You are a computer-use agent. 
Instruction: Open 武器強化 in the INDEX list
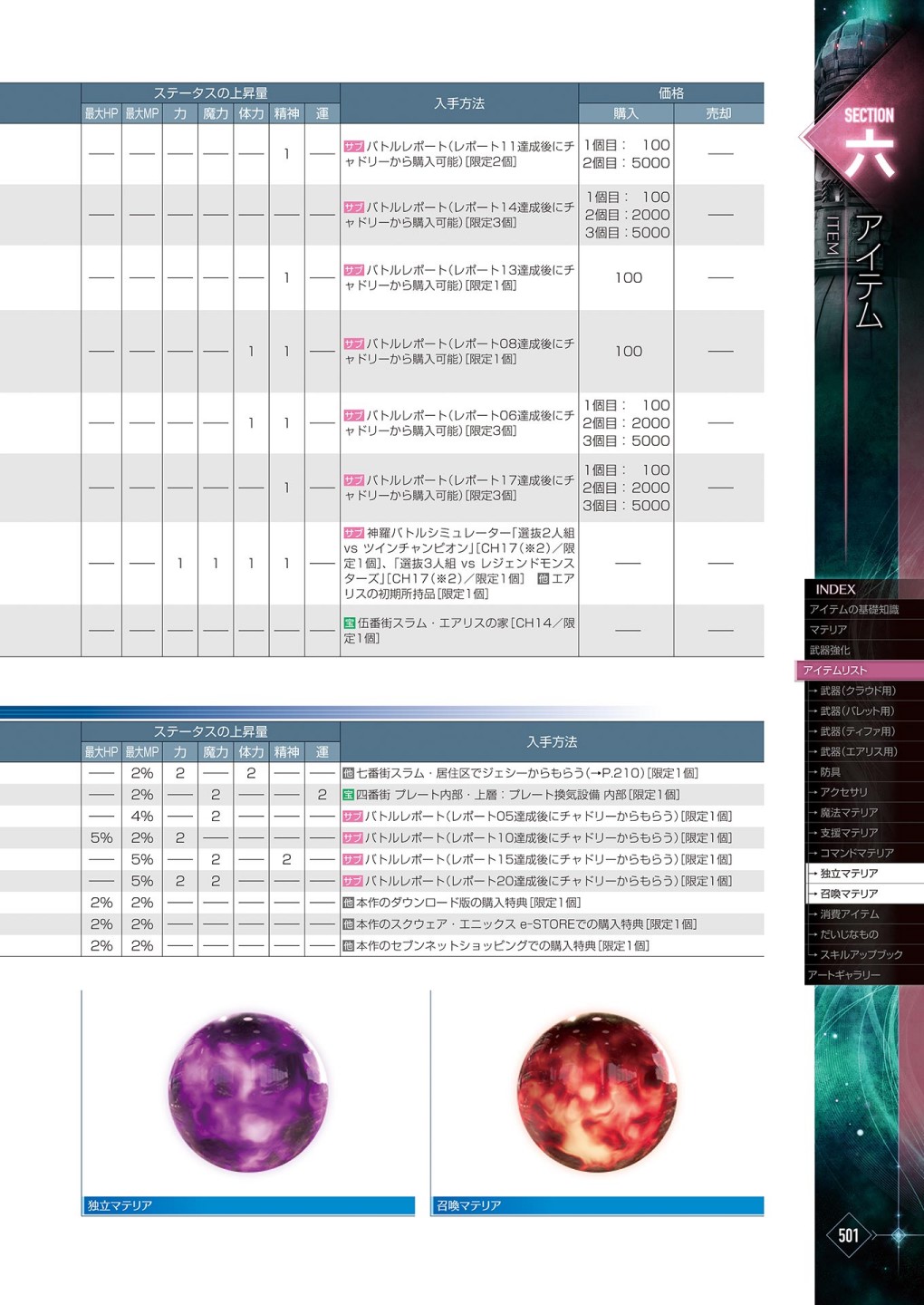(830, 650)
